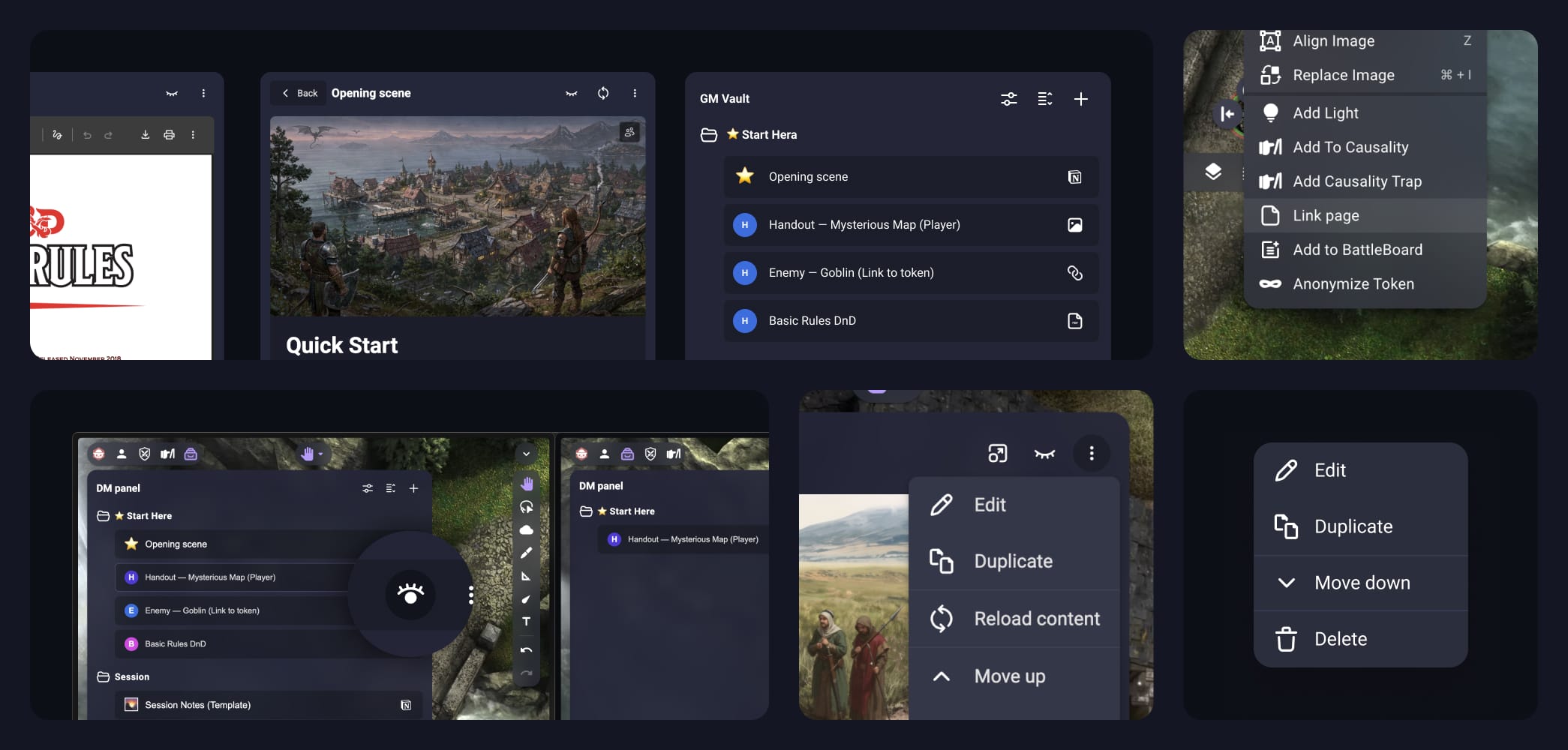
Task: Choose Add Light from the context menu
Action: (1365, 113)
